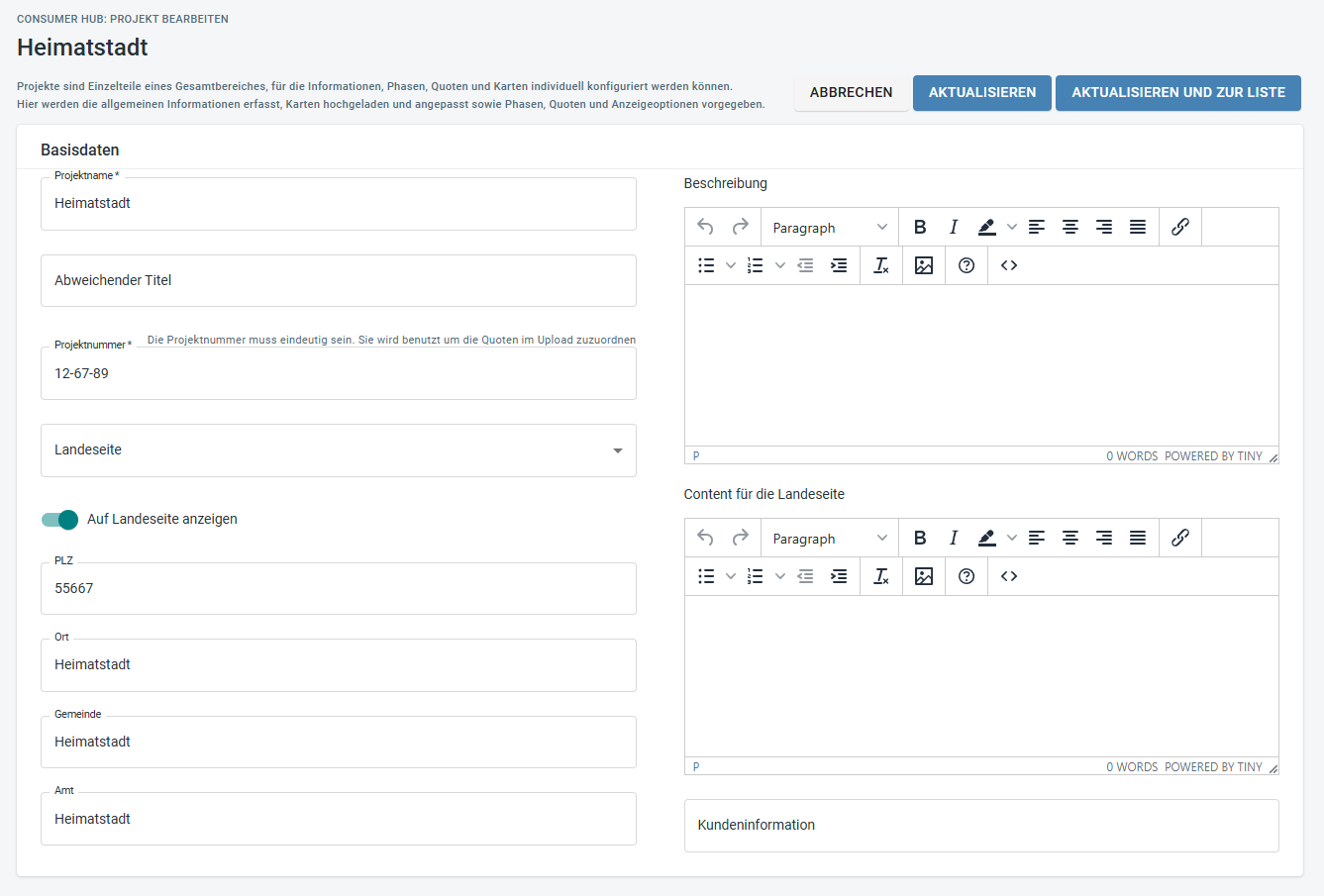Image resolution: width=1324 pixels, height=896 pixels.
Task: Focus the Ort input field
Action: 339,665
